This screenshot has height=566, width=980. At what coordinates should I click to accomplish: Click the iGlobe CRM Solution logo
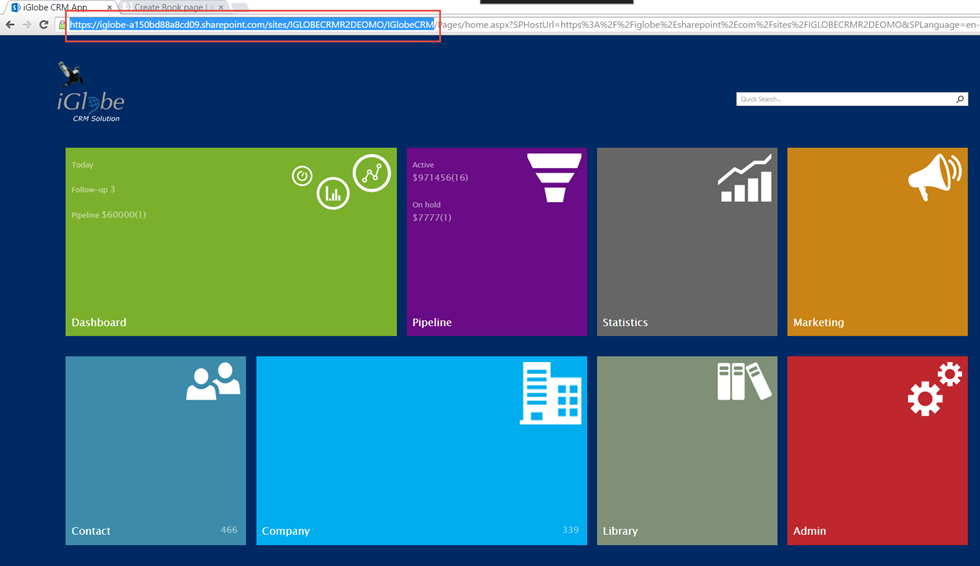(x=91, y=92)
